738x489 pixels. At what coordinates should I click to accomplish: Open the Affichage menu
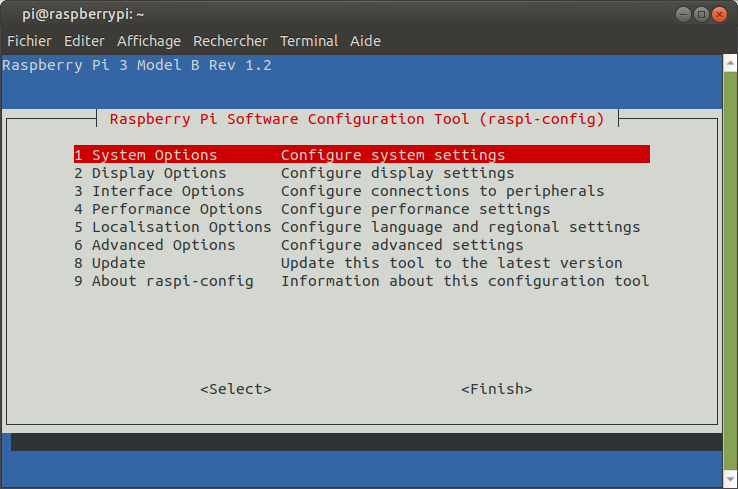149,41
